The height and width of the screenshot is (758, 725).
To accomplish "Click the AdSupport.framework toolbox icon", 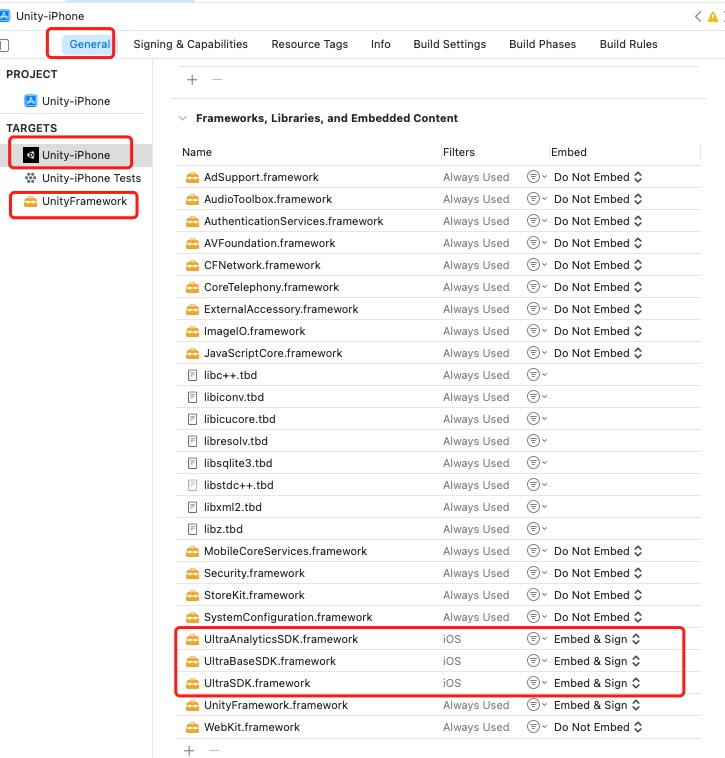I will (x=192, y=177).
